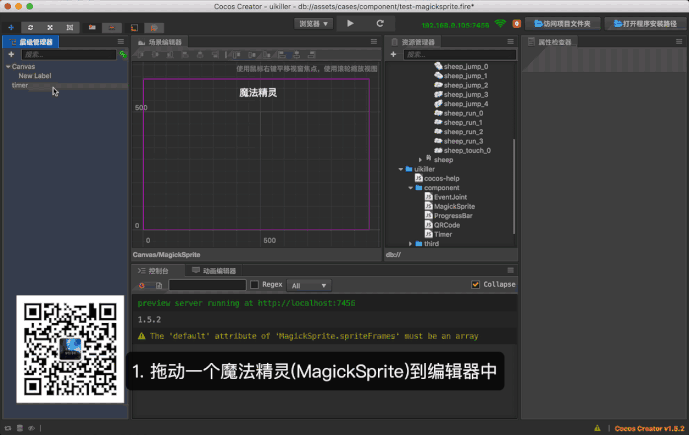689x435 pixels.
Task: Click the green link icon beside hierarchy search
Action: point(123,54)
